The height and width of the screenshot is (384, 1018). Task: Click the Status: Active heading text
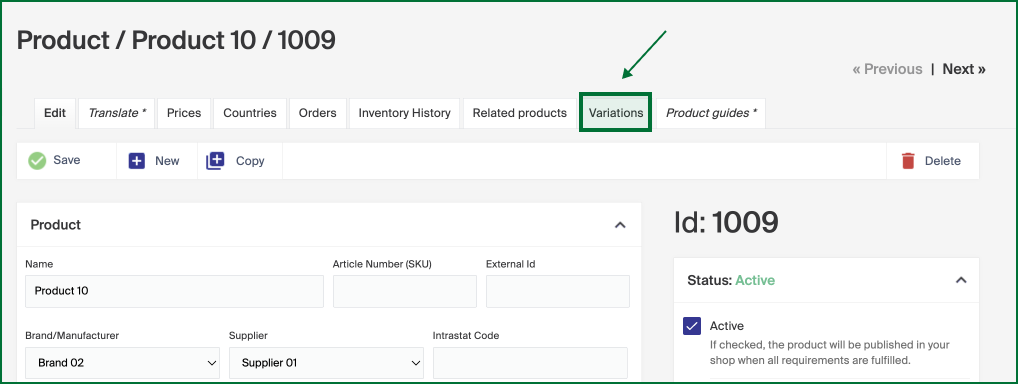731,280
